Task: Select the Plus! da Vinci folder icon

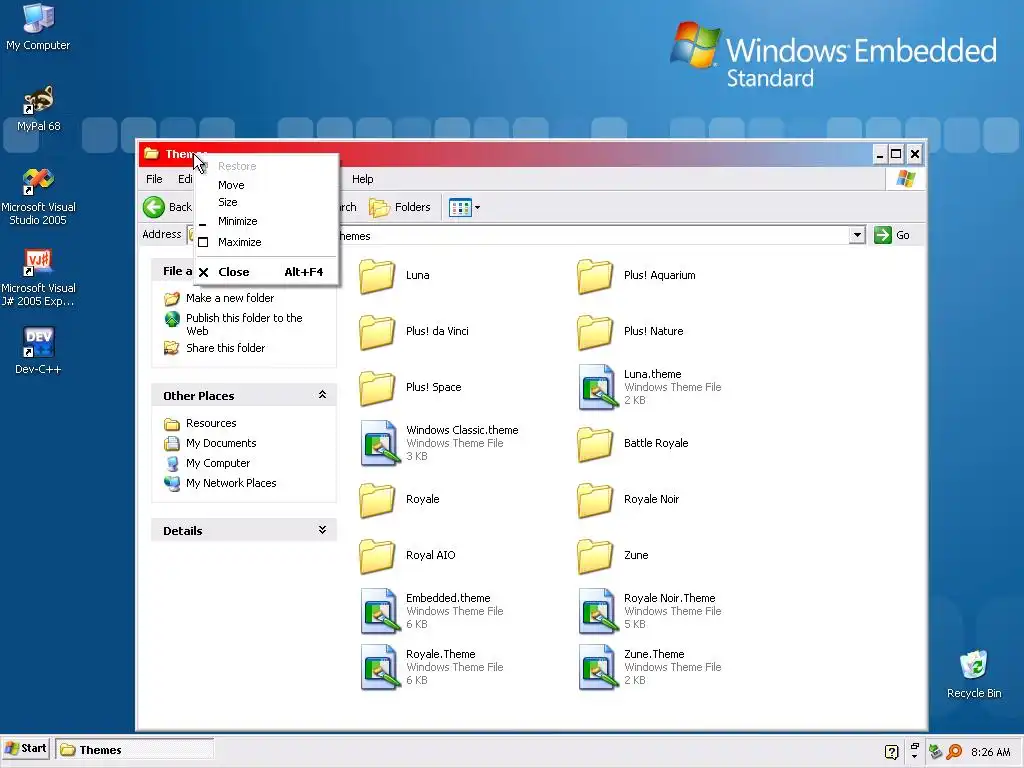Action: pyautogui.click(x=377, y=332)
